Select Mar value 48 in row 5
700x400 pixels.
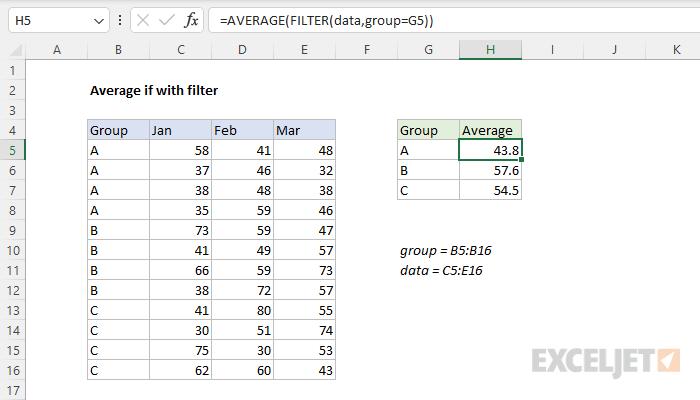304,150
